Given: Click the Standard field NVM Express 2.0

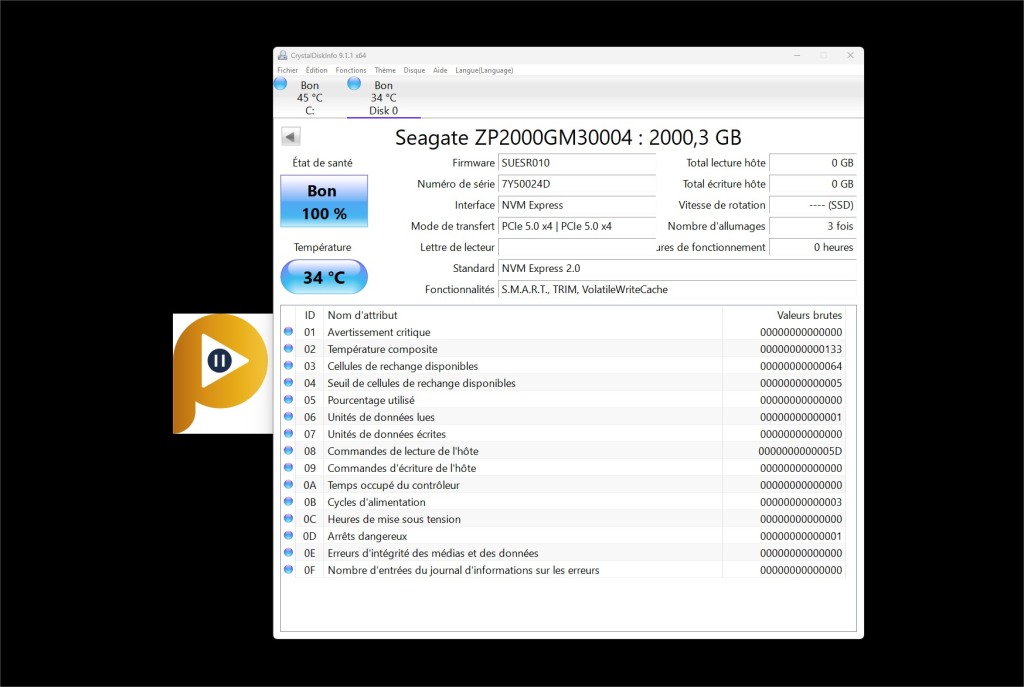Looking at the screenshot, I should pos(677,268).
